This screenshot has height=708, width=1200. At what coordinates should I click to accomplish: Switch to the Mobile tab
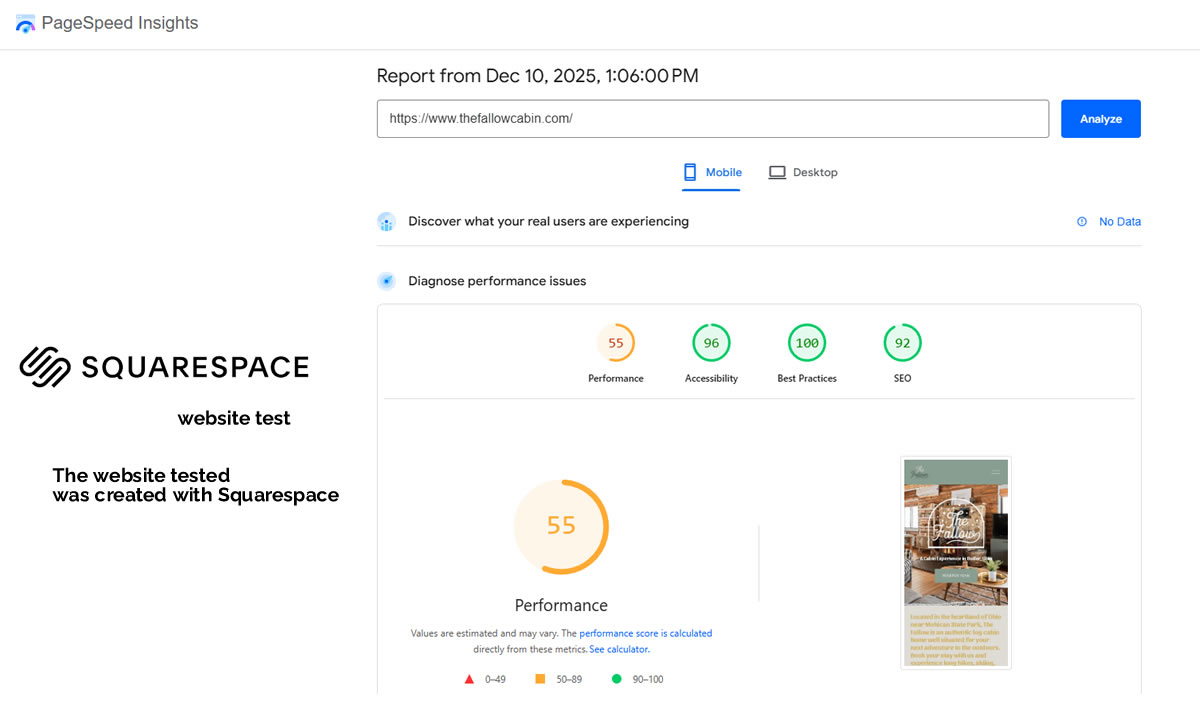click(x=712, y=172)
